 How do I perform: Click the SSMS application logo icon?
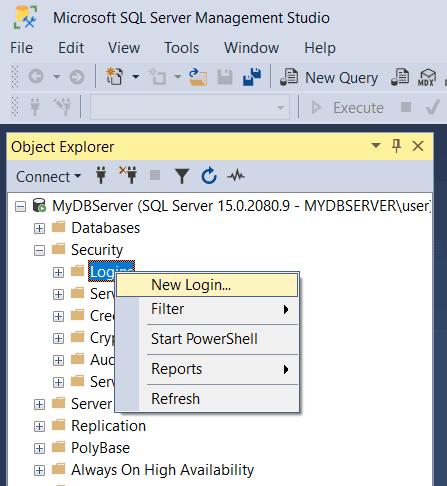tap(25, 18)
